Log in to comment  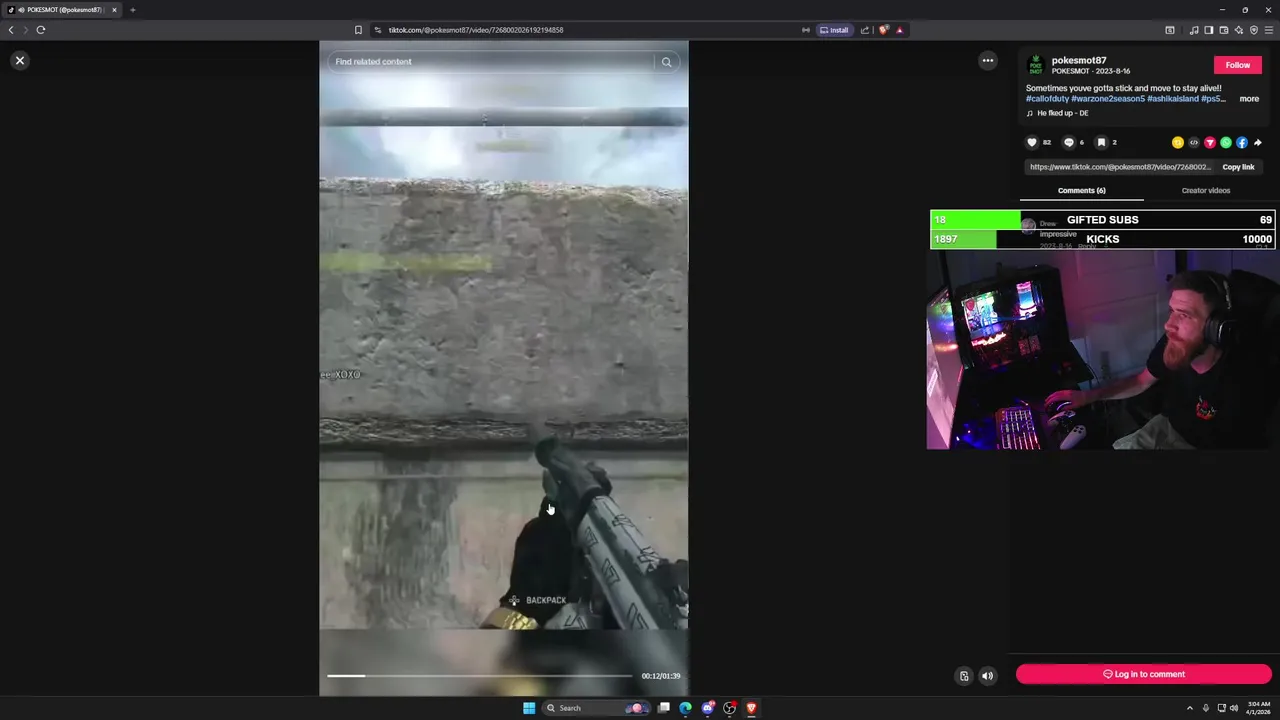pyautogui.click(x=1143, y=674)
